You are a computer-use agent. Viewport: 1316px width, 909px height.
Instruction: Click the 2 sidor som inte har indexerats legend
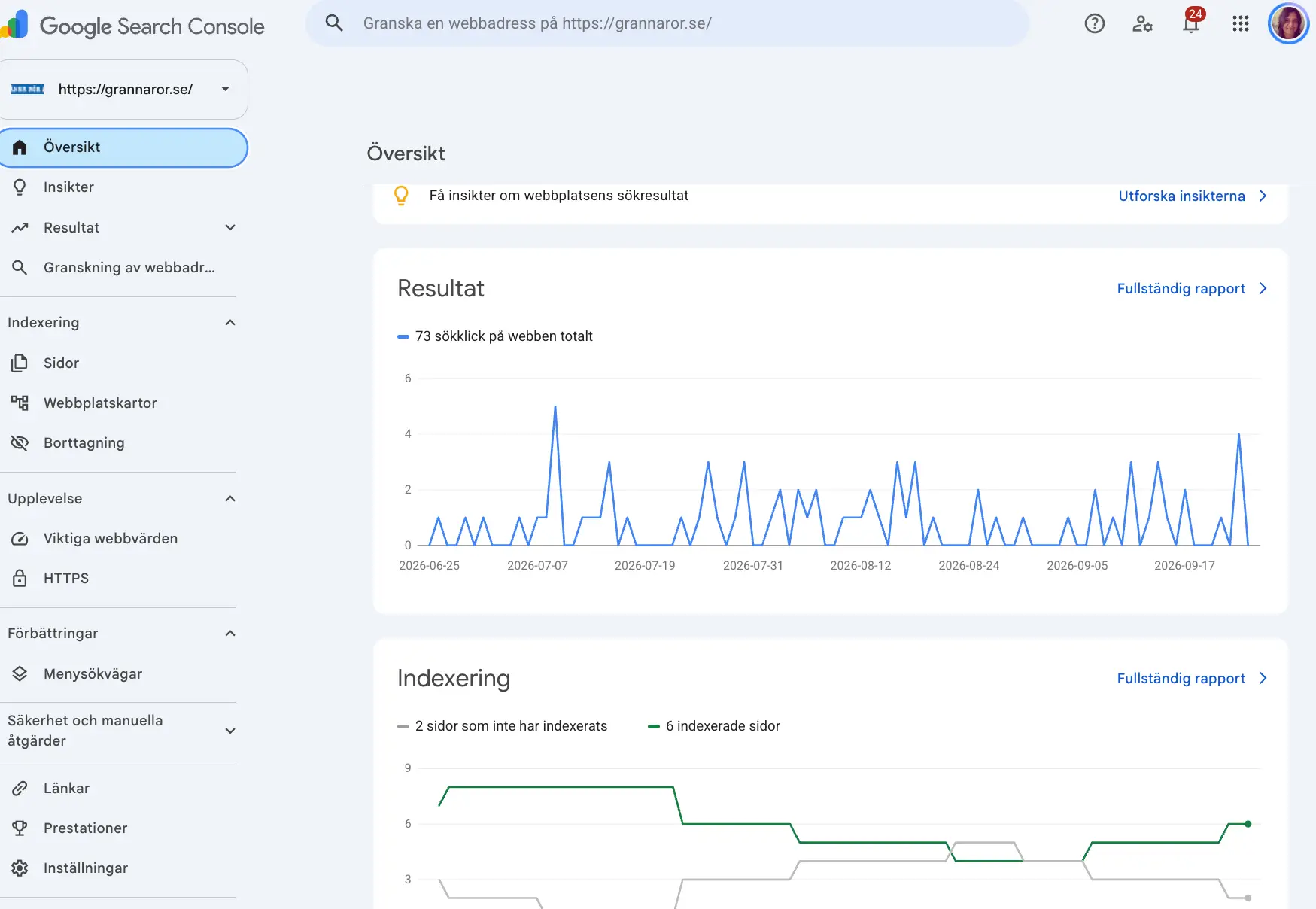[x=502, y=726]
